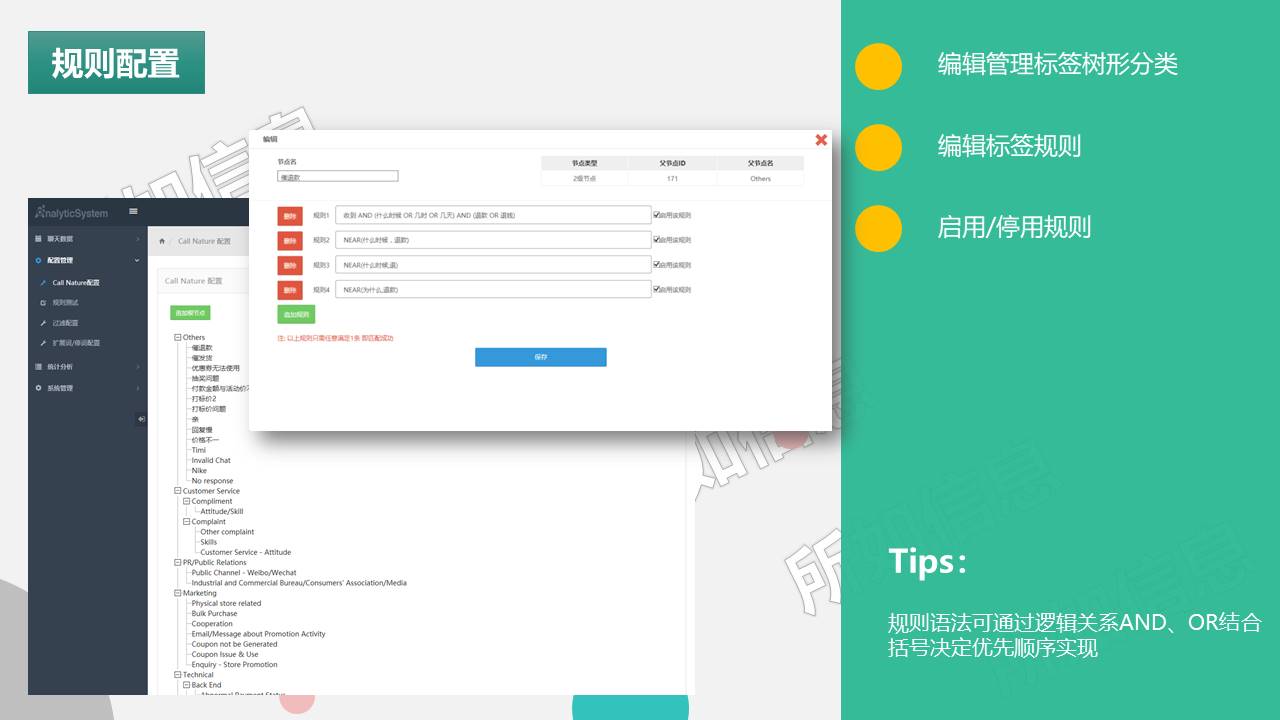
Task: Disable rule 4 using its checkbox
Action: [656, 289]
